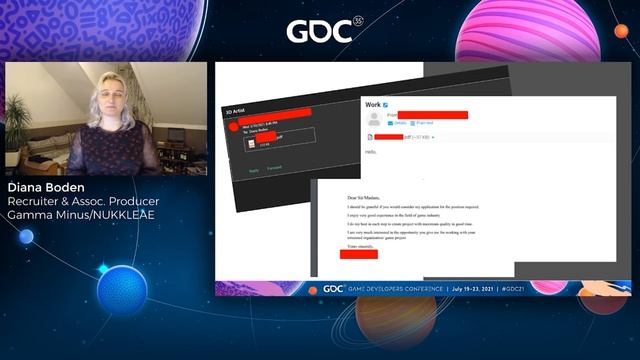Click the attachment file icon in Work email
The width and height of the screenshot is (640, 360).
[370, 137]
